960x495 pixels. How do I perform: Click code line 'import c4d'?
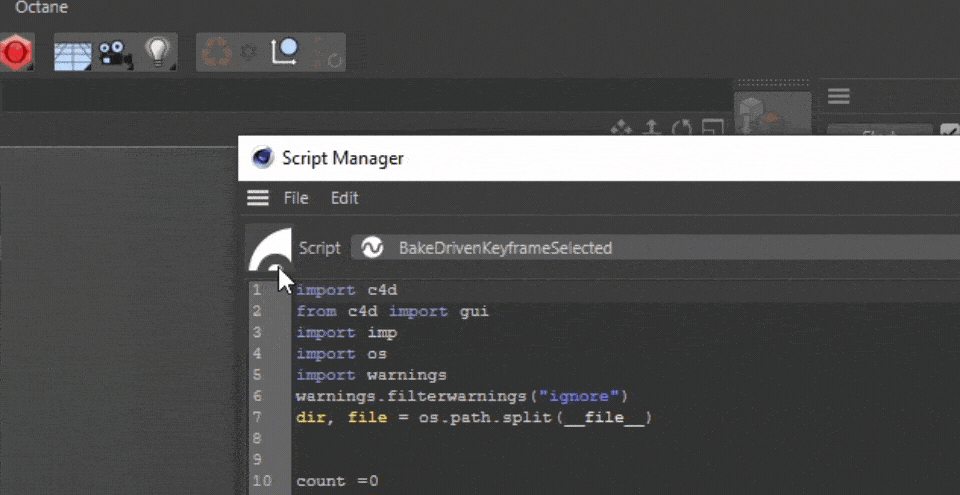pos(347,290)
